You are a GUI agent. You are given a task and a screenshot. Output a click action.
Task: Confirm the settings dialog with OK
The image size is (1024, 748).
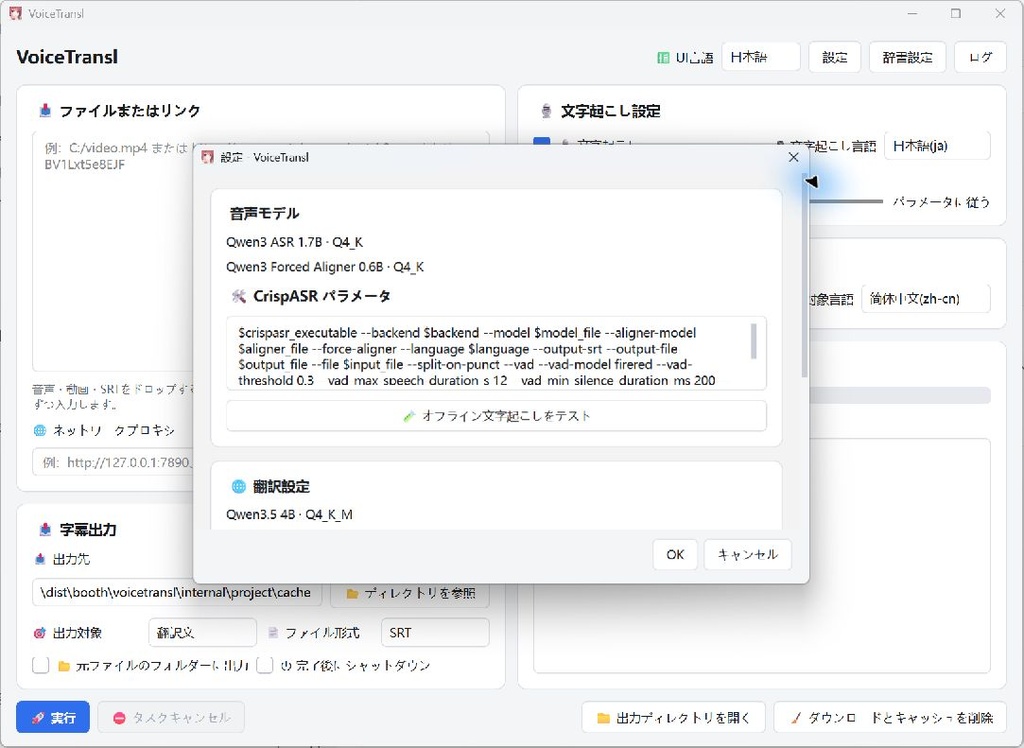675,555
